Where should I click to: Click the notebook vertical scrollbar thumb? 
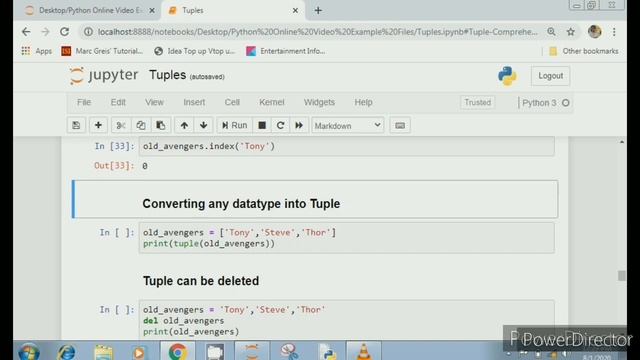(x=622, y=276)
